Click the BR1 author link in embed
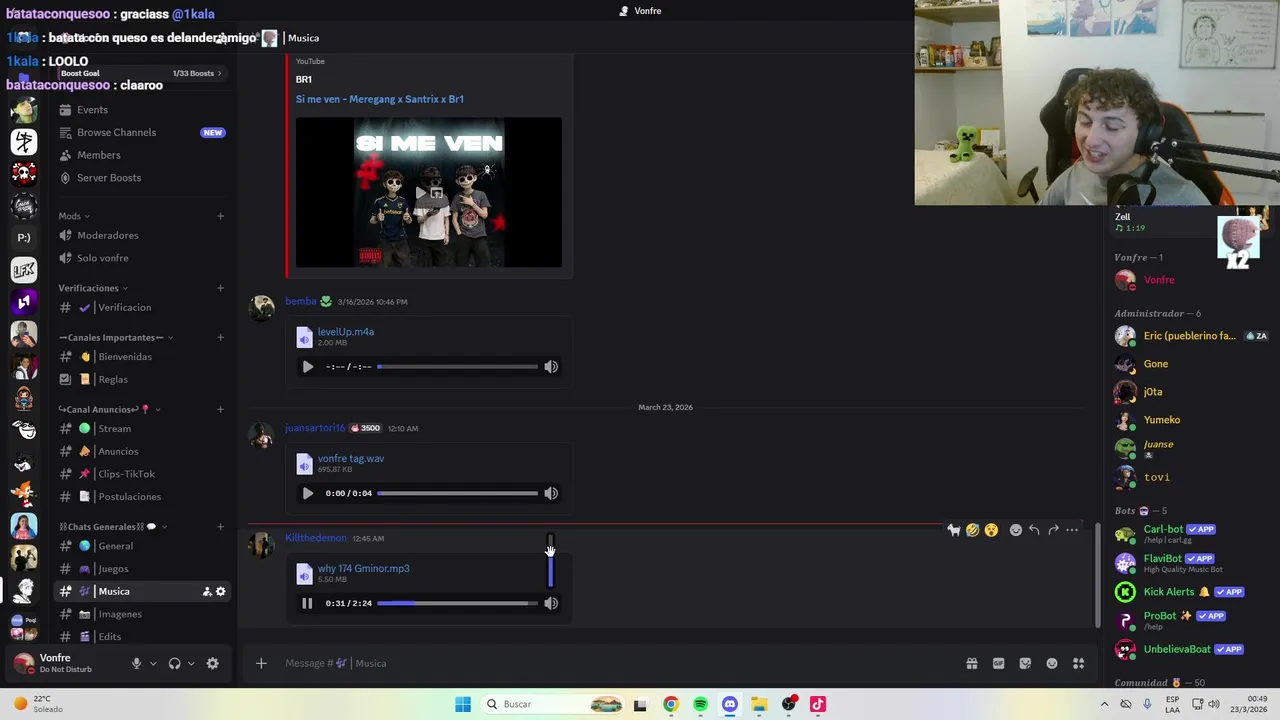1280x720 pixels. 304,79
